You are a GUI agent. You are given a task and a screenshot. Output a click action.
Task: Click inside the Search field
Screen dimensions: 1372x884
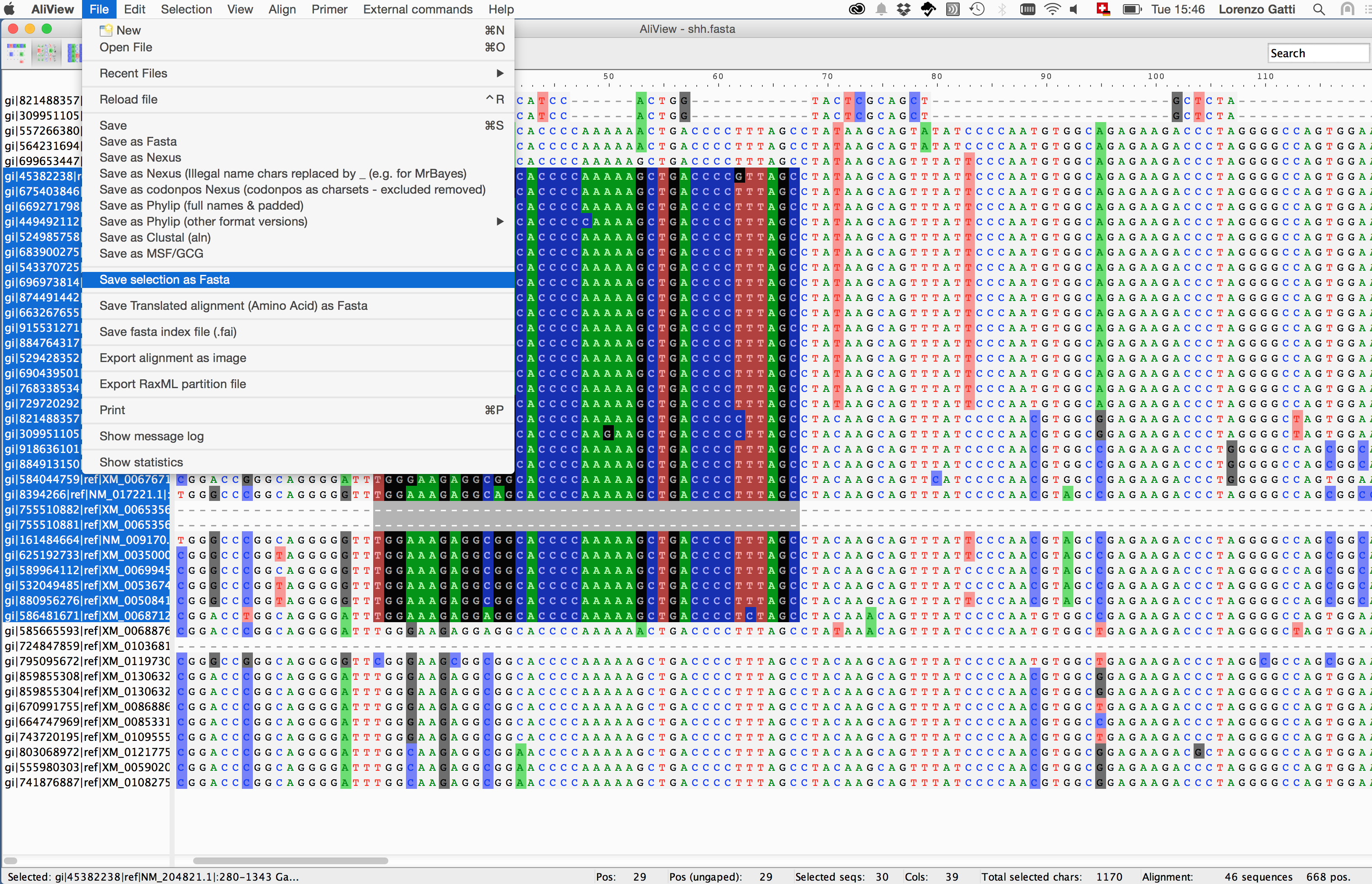[x=1318, y=53]
